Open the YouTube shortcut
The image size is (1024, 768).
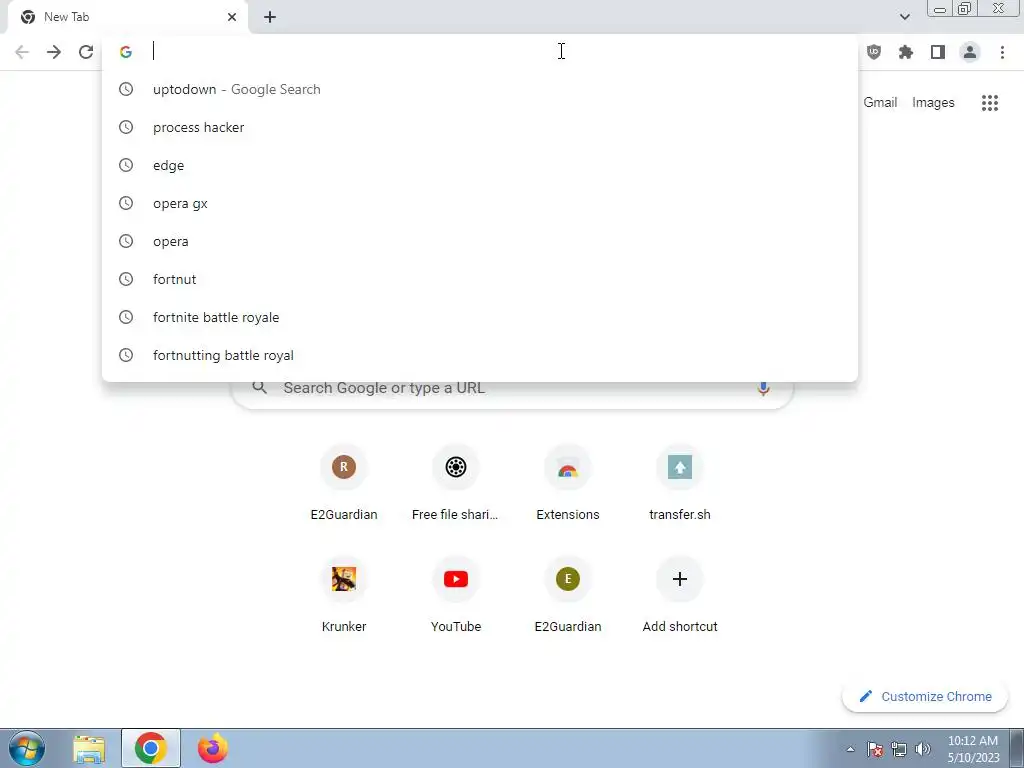tap(456, 596)
